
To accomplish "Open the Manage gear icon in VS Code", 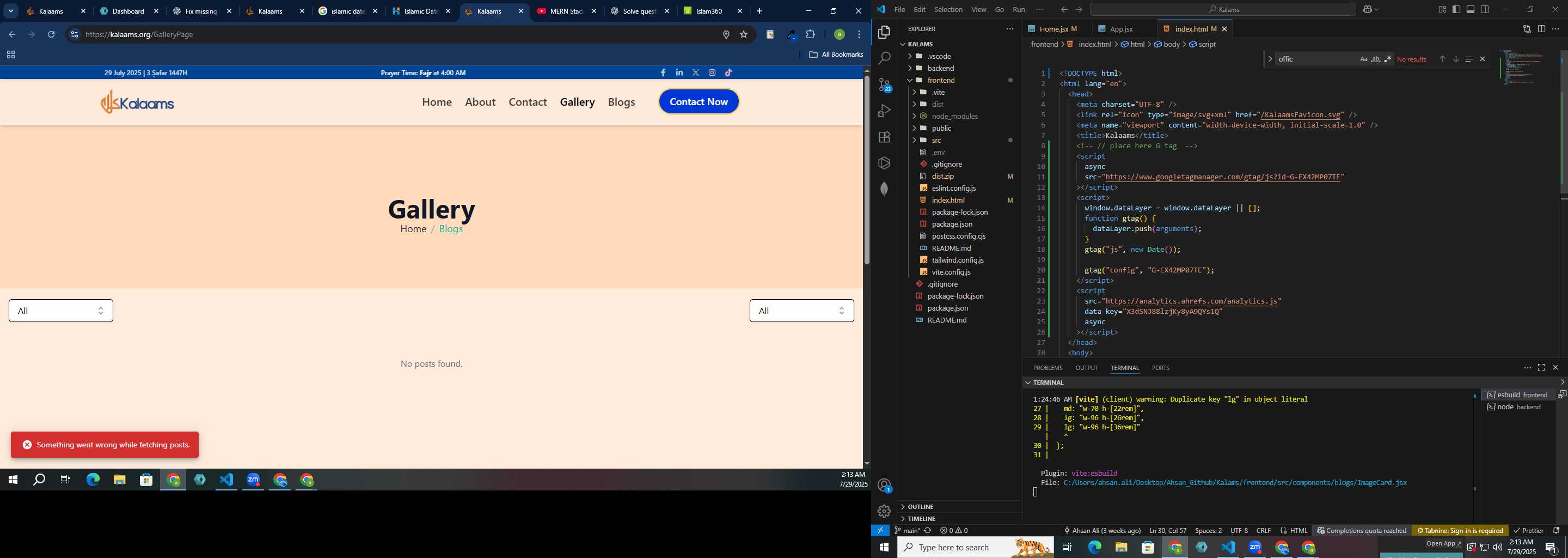I will coord(884,511).
